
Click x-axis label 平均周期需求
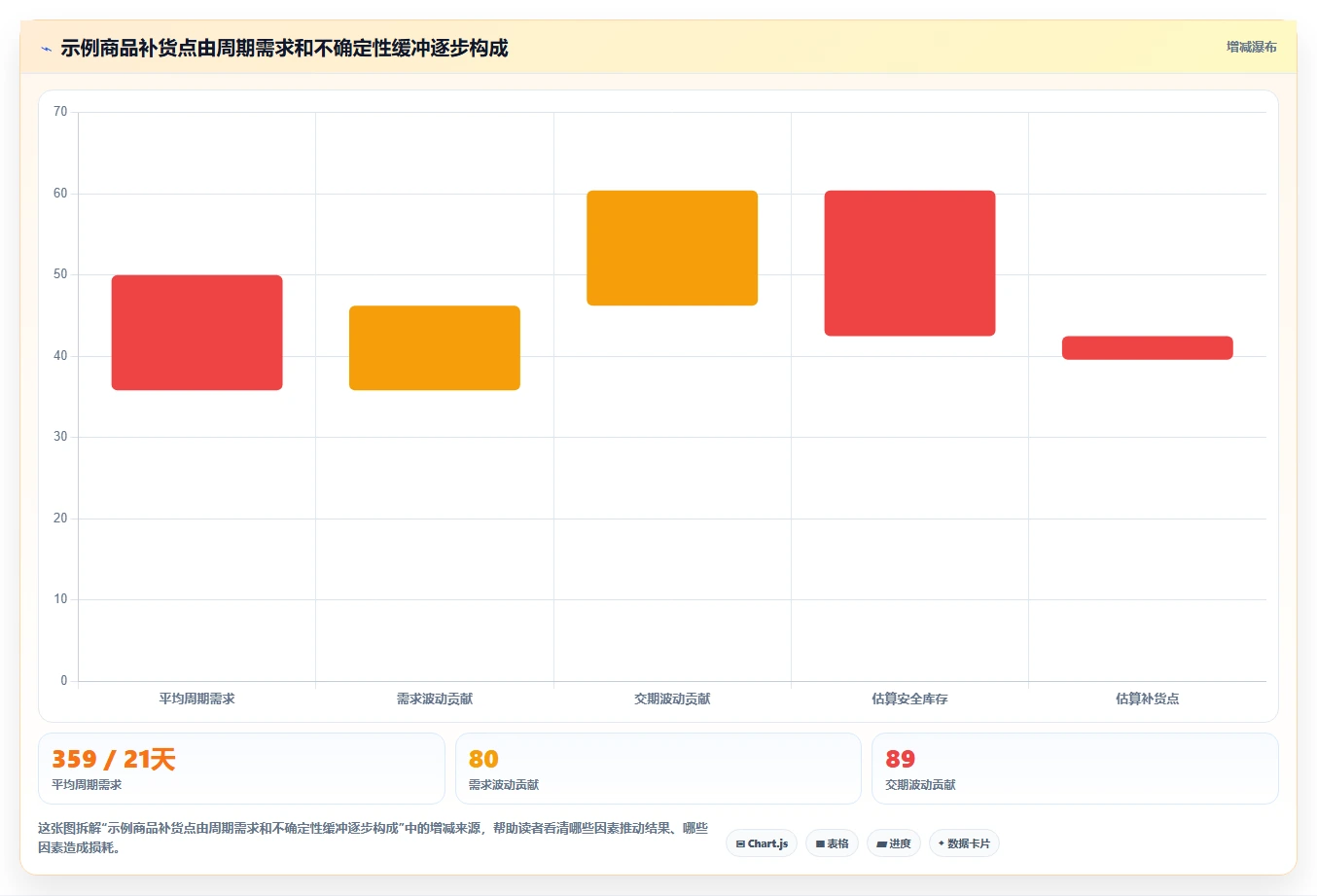pos(197,699)
